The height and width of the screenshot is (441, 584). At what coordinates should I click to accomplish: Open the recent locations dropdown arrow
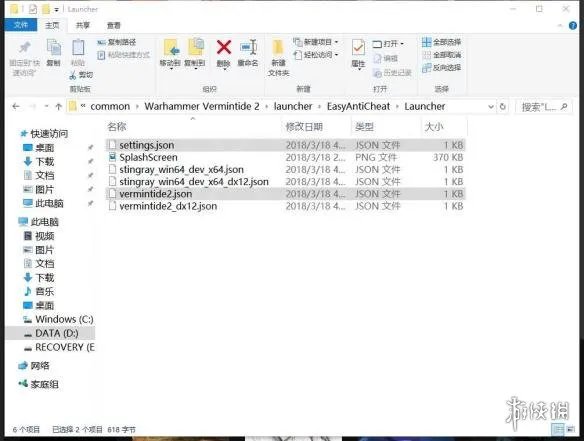point(46,107)
